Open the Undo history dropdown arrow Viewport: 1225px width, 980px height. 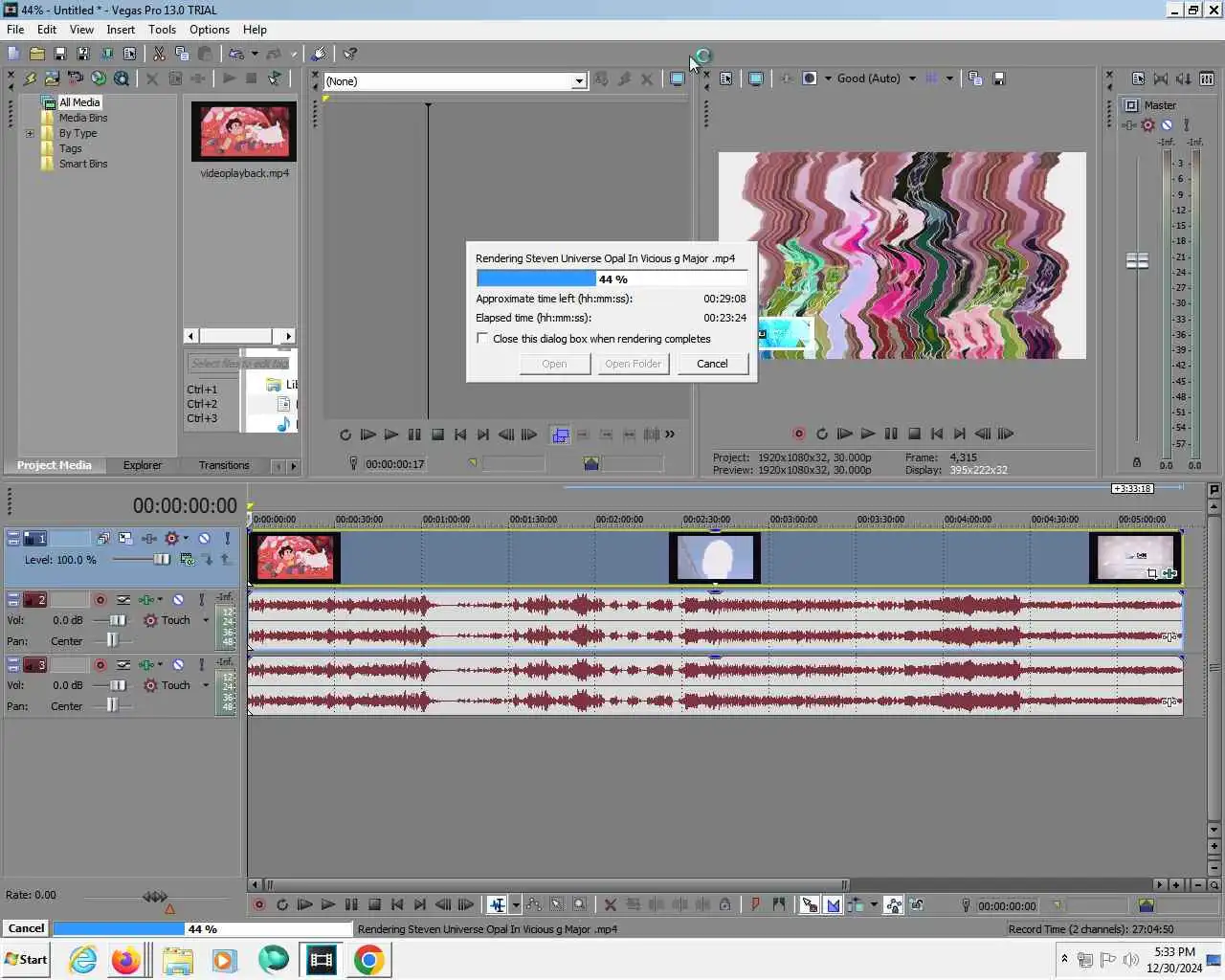pyautogui.click(x=255, y=54)
